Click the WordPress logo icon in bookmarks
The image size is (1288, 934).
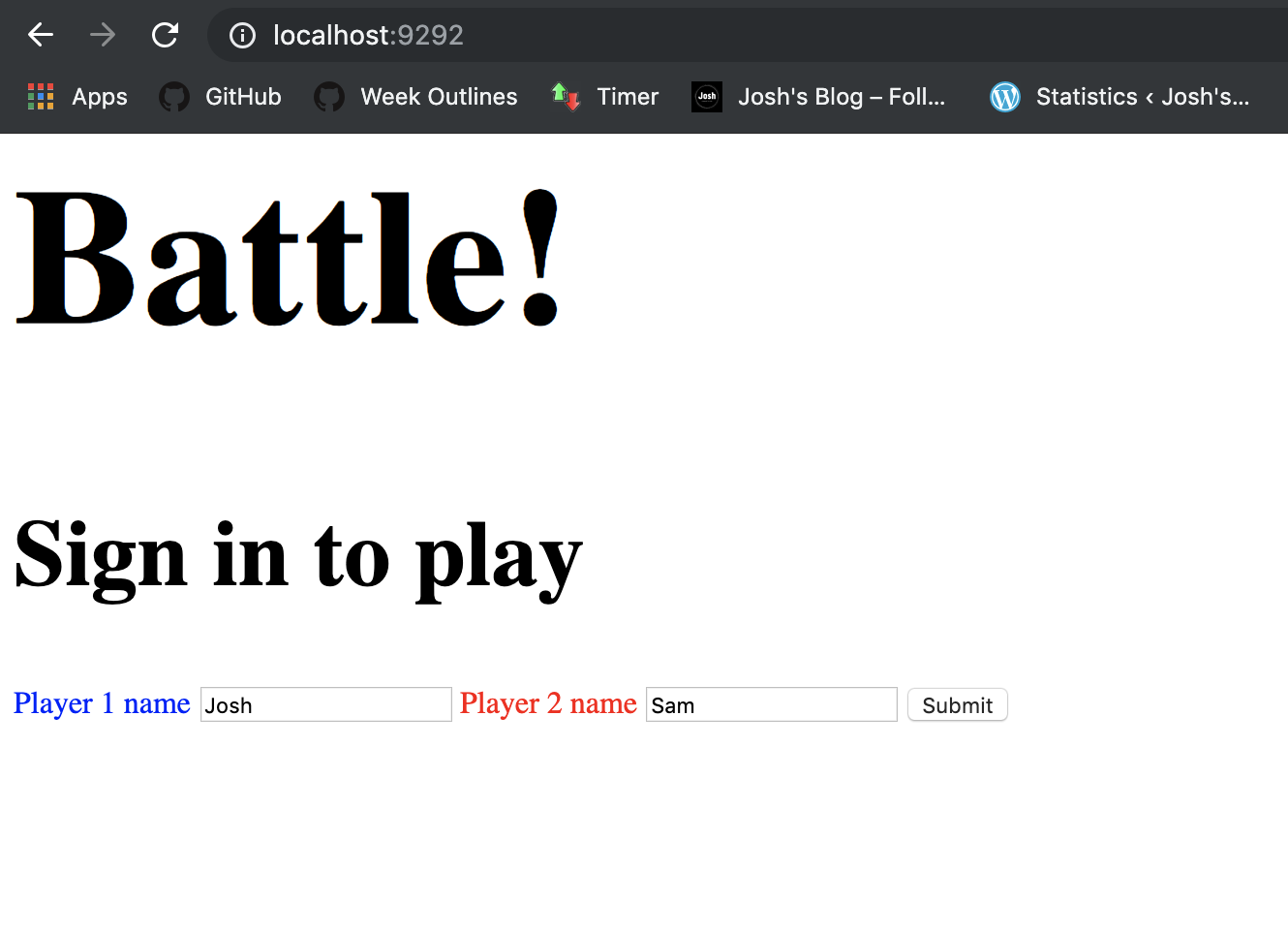[1005, 97]
